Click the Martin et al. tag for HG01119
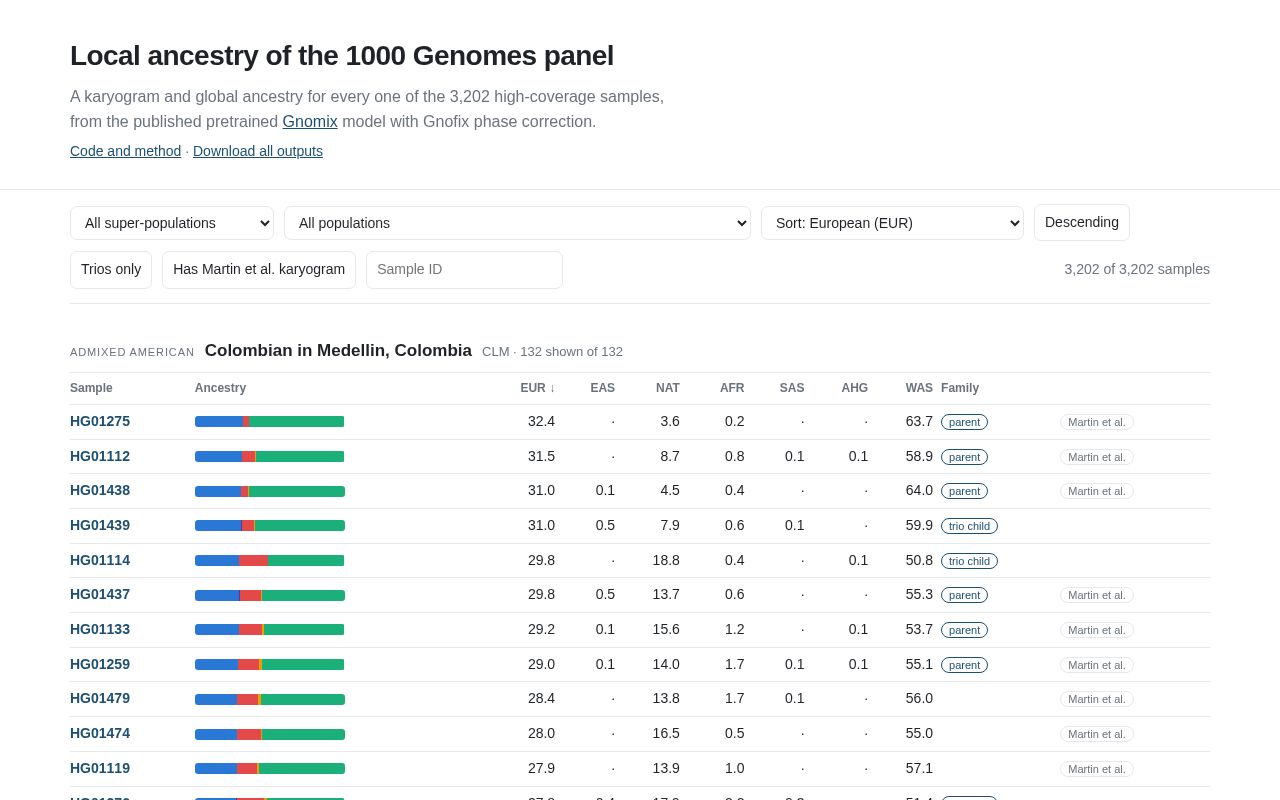Viewport: 1280px width, 800px height. point(1097,769)
